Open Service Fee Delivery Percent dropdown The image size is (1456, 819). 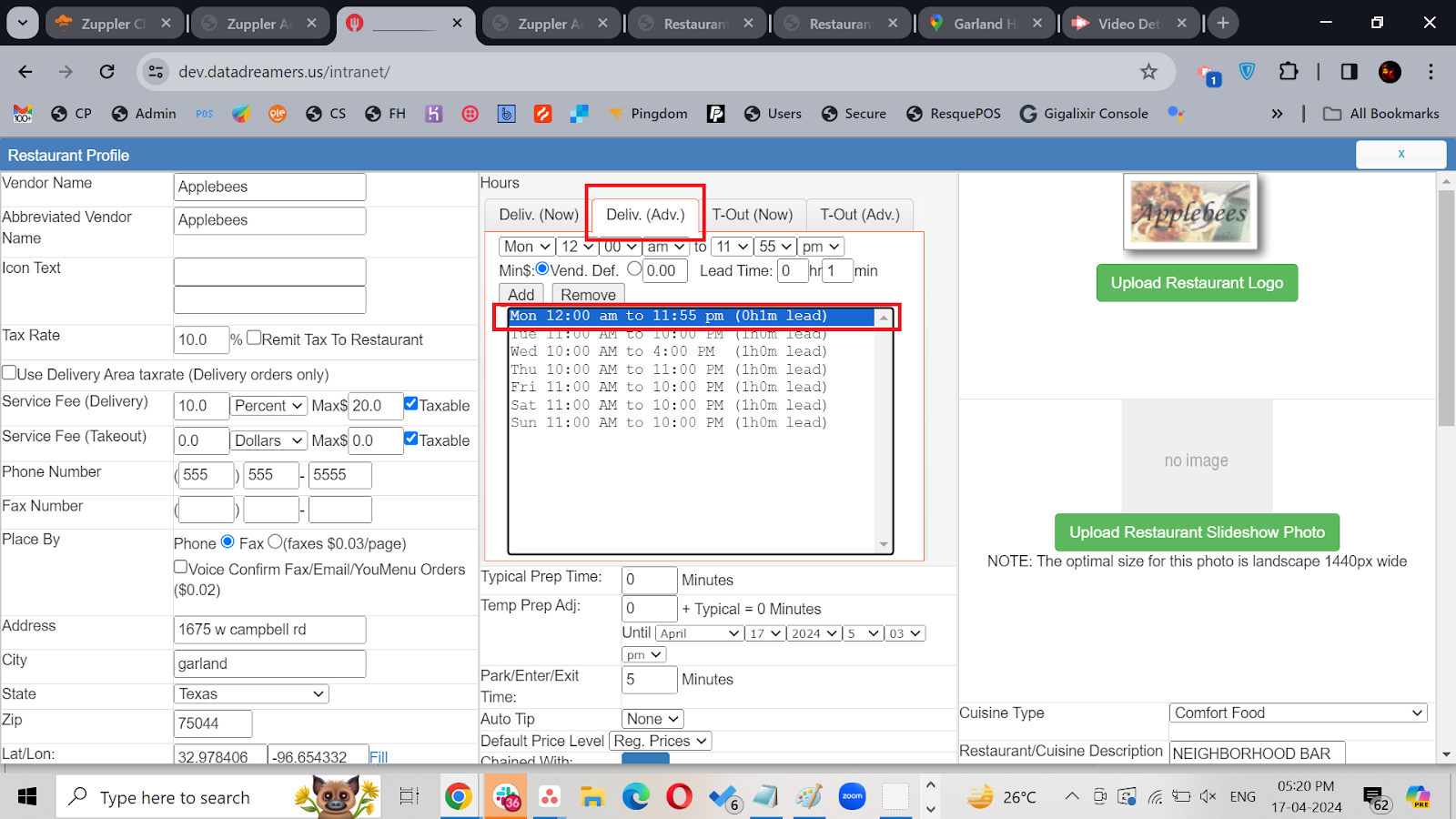[x=268, y=406]
